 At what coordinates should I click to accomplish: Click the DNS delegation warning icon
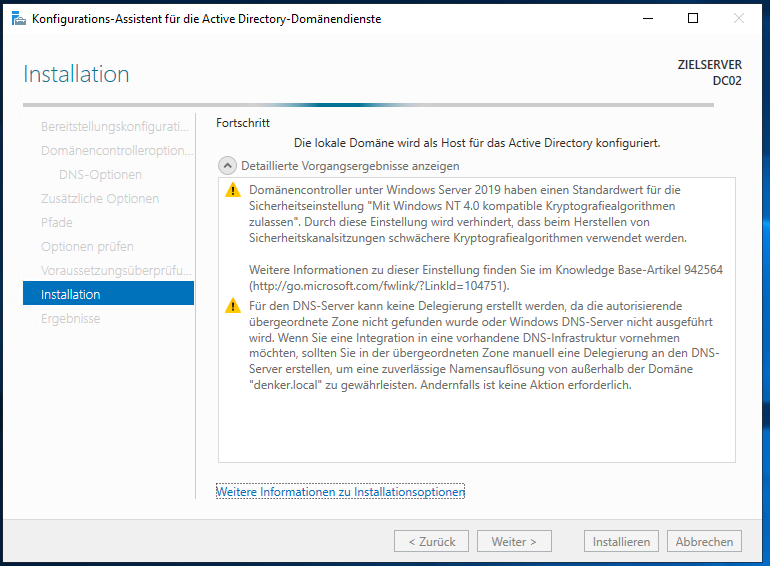coord(233,306)
